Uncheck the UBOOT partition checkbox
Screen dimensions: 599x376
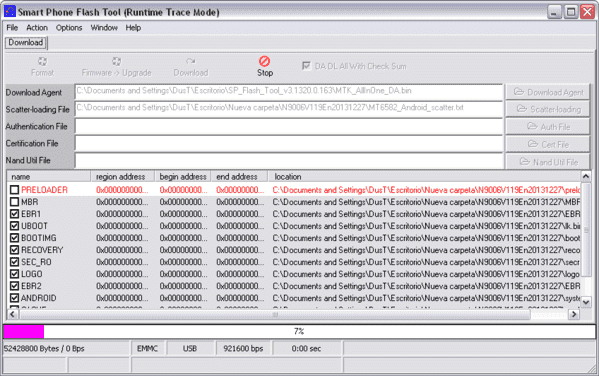coord(14,226)
